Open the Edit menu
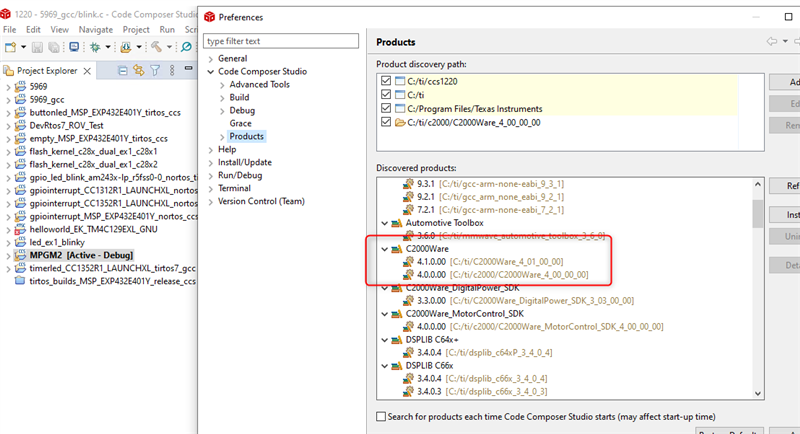 (x=33, y=30)
